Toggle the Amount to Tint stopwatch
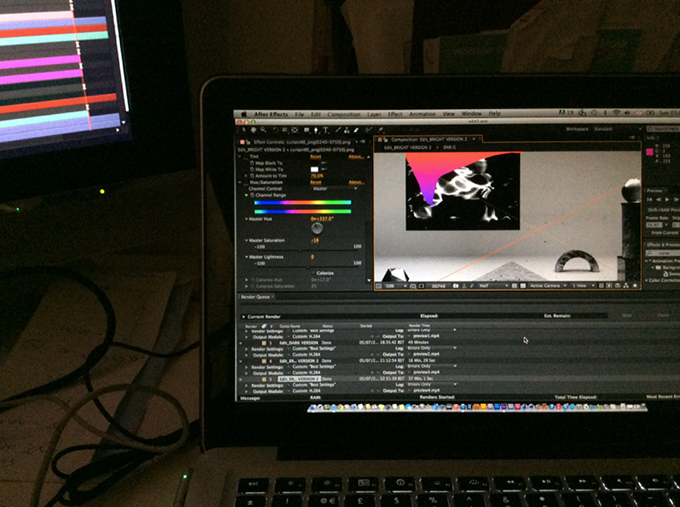 [x=250, y=176]
